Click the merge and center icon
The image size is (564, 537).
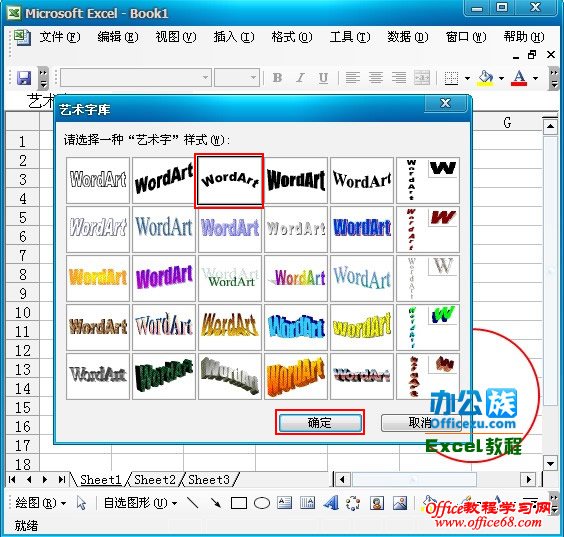[422, 78]
